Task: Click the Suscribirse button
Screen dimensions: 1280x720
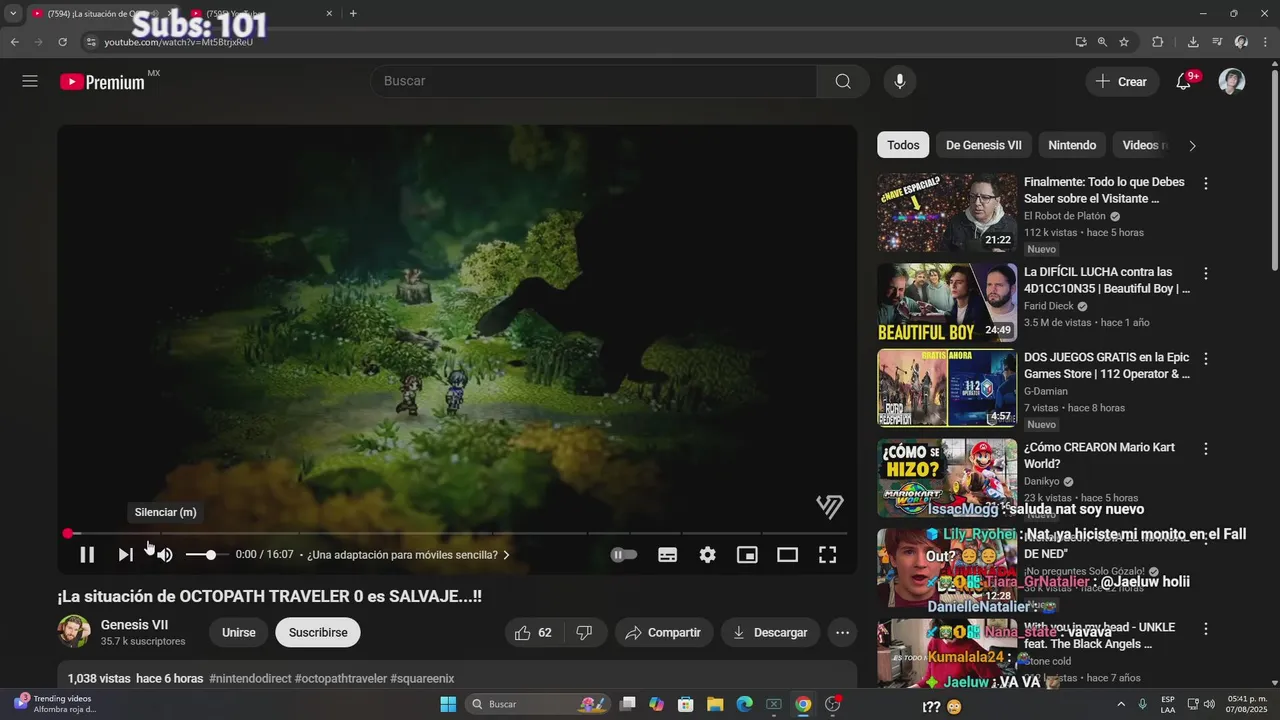Action: tap(318, 633)
